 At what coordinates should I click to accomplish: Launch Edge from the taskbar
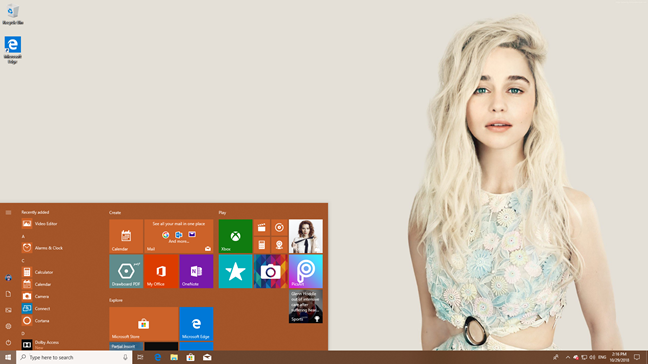point(157,357)
